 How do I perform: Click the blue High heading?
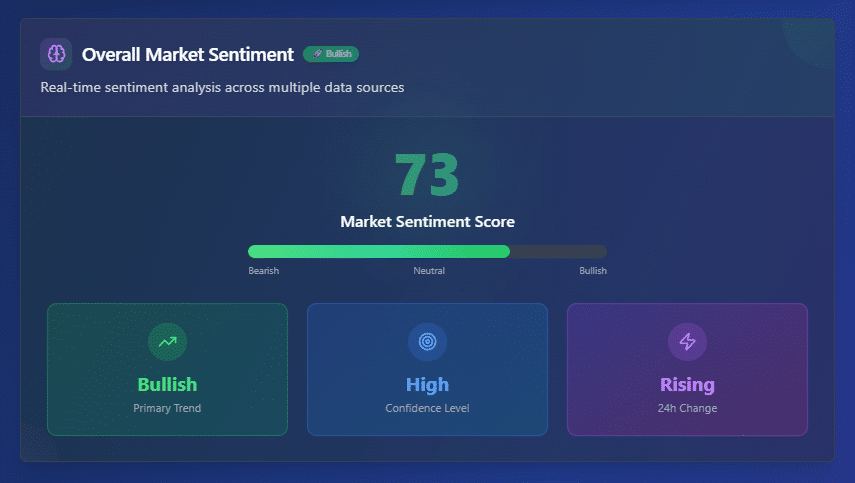427,385
